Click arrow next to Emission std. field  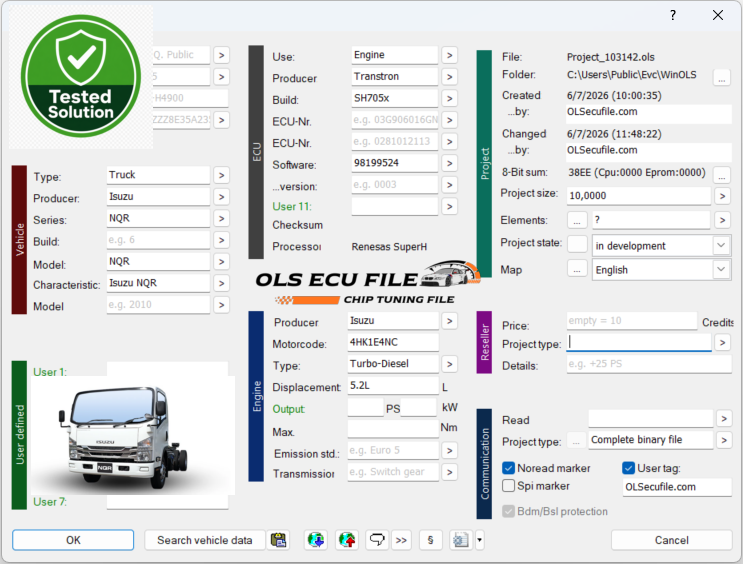tap(449, 450)
